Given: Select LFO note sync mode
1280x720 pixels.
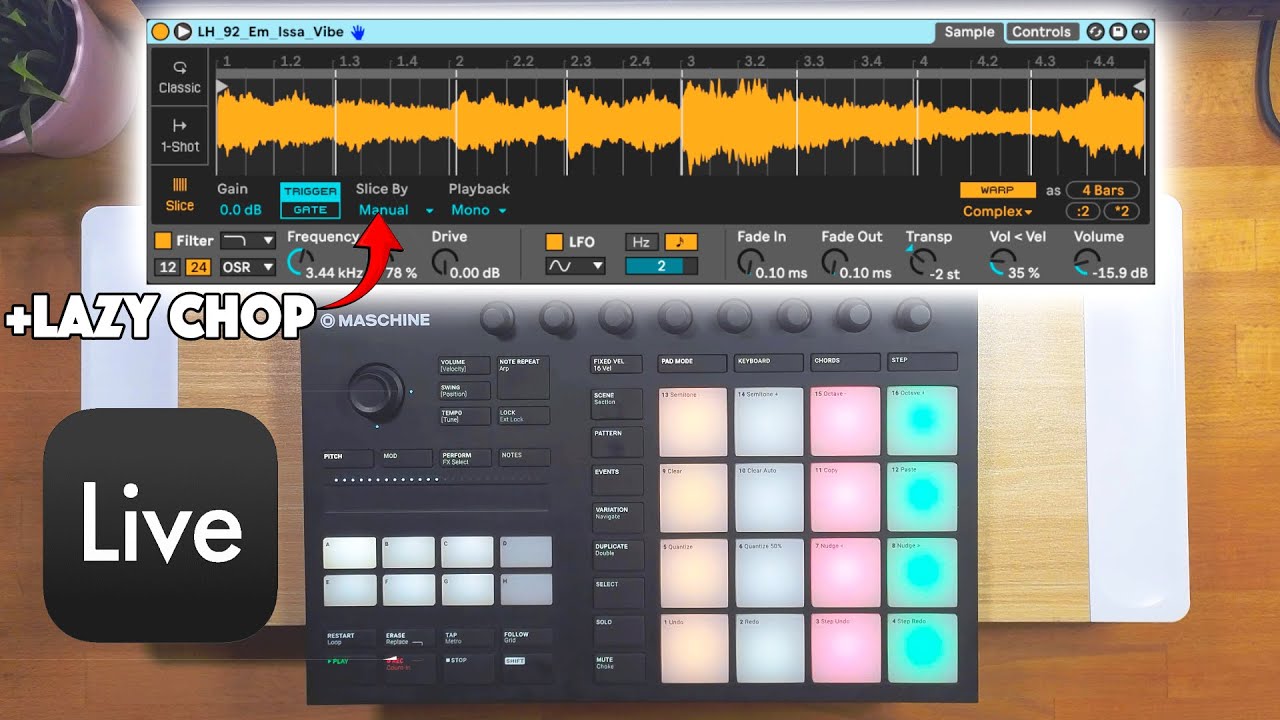Looking at the screenshot, I should [680, 242].
